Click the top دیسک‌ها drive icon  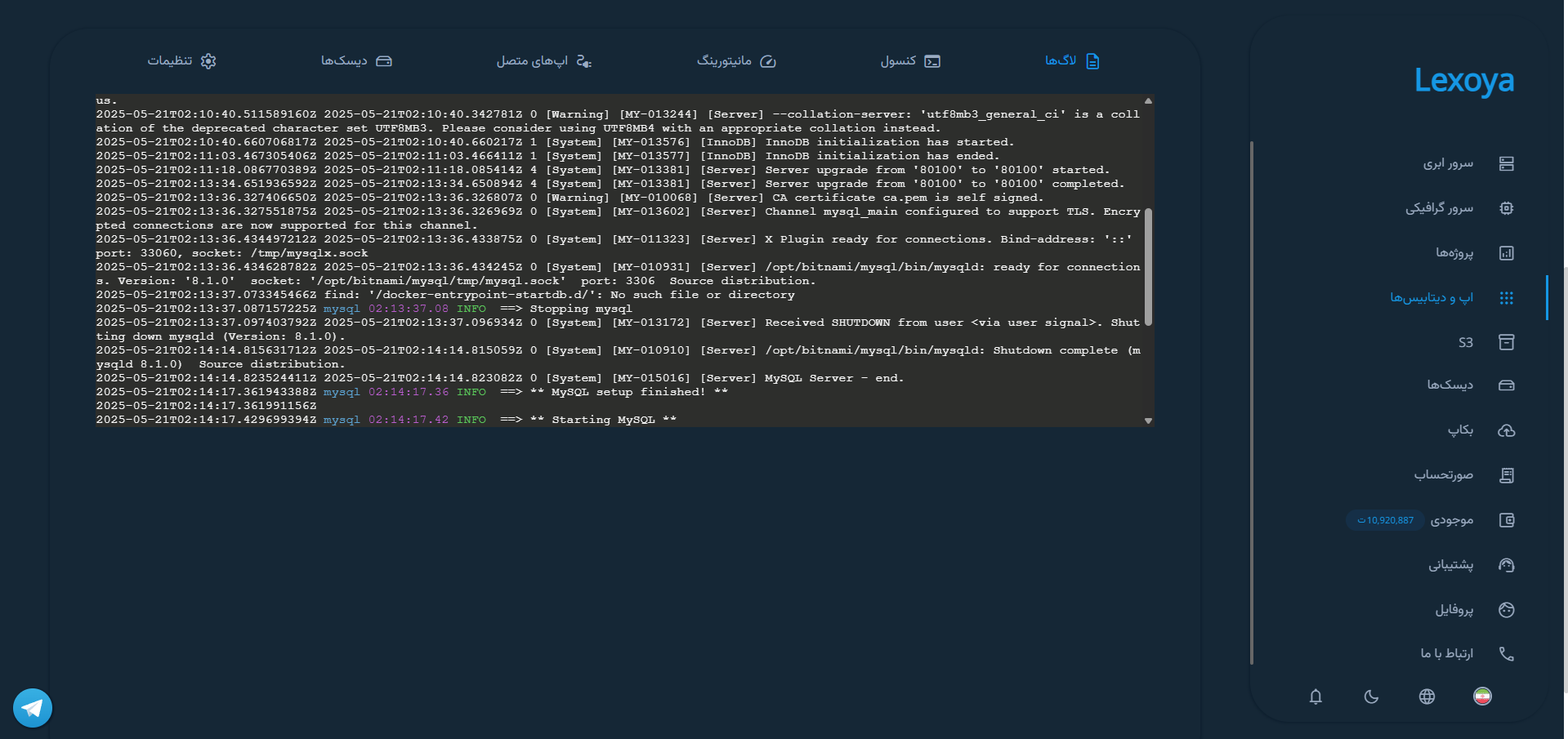coord(384,61)
